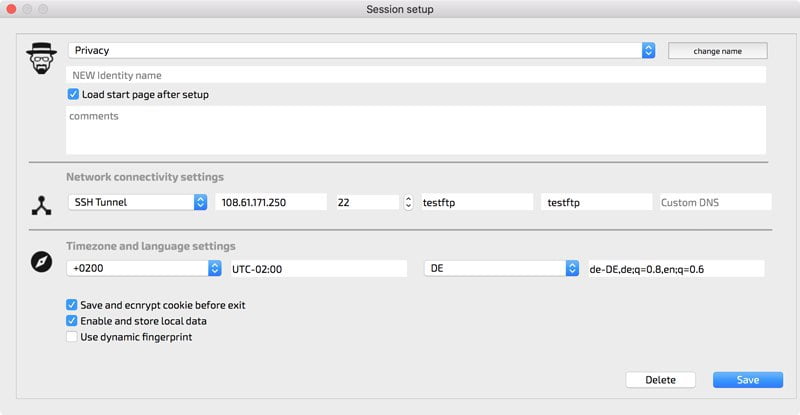Click the Heisenberg hat-and-glasses identity avatar icon
Image resolution: width=800 pixels, height=415 pixels.
tap(41, 58)
